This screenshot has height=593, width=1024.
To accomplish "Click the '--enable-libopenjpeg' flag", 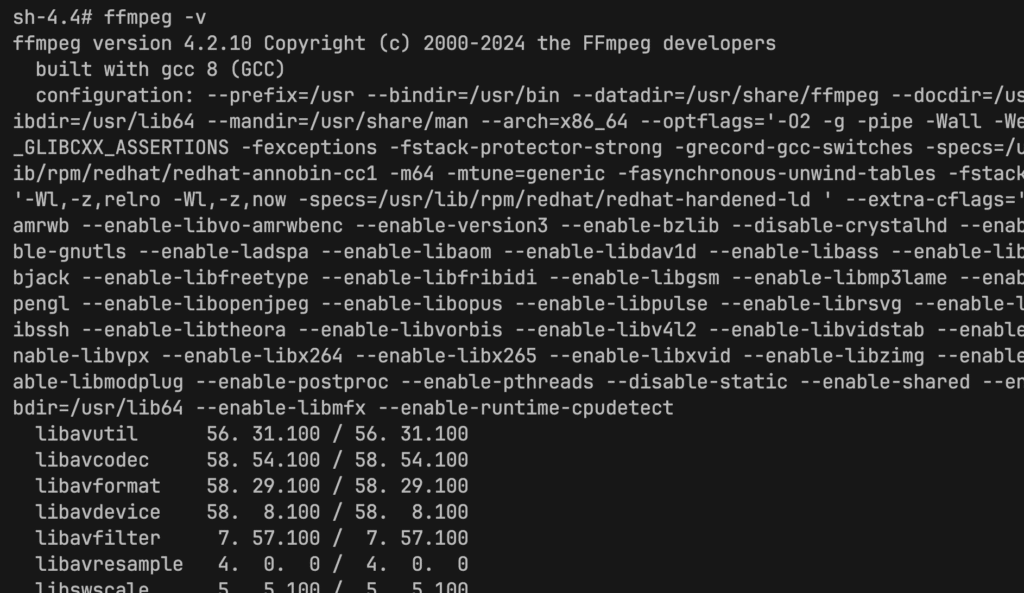I will [x=195, y=304].
